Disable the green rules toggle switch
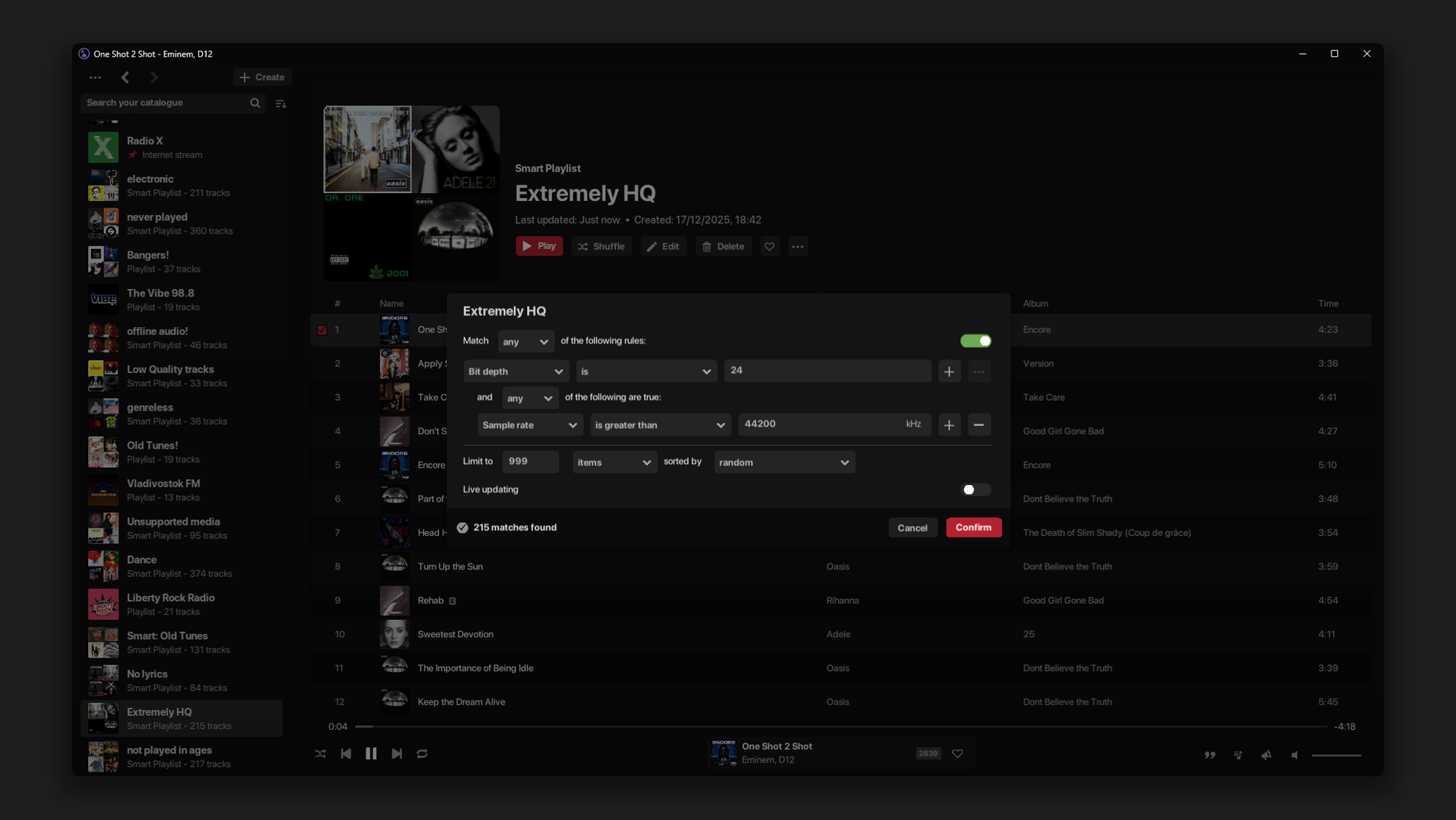1456x820 pixels. click(976, 341)
